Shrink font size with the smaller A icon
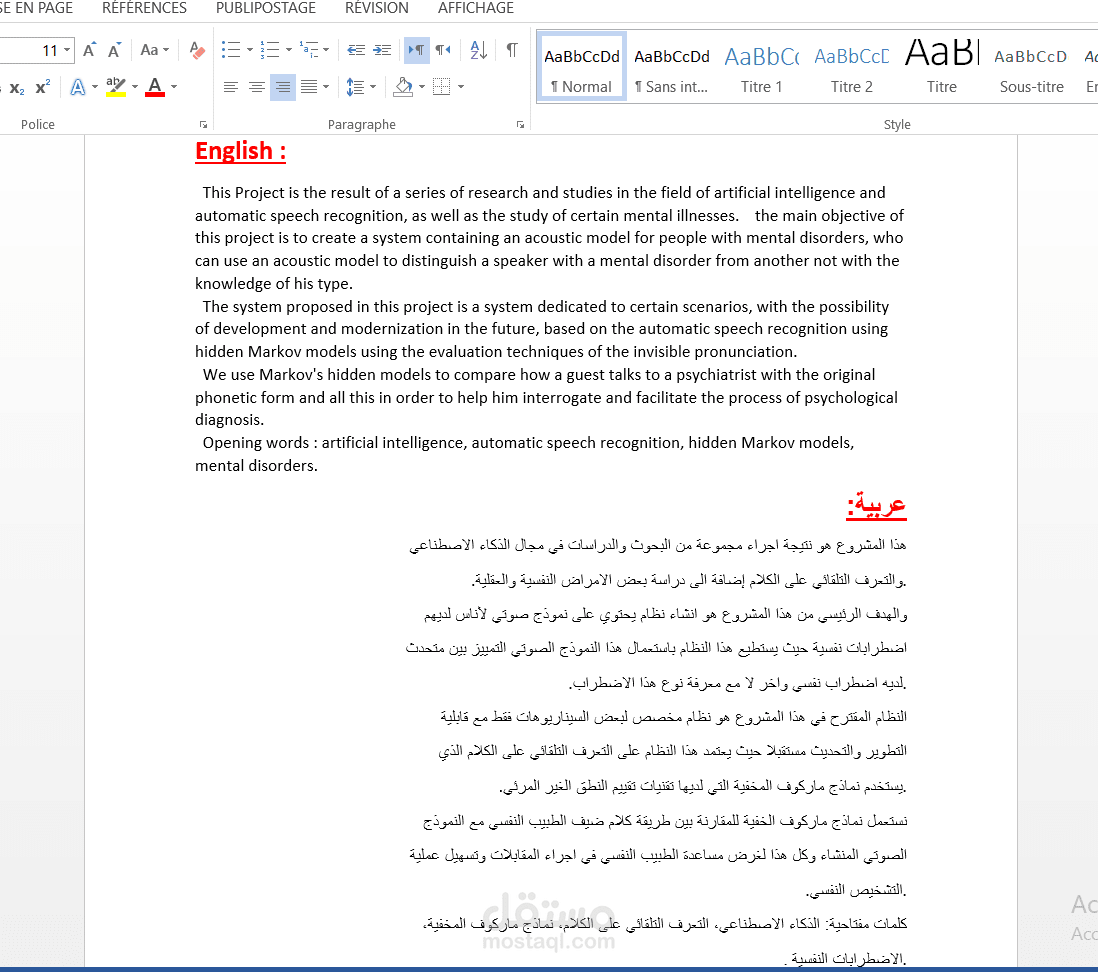The image size is (1098, 972). pyautogui.click(x=114, y=50)
